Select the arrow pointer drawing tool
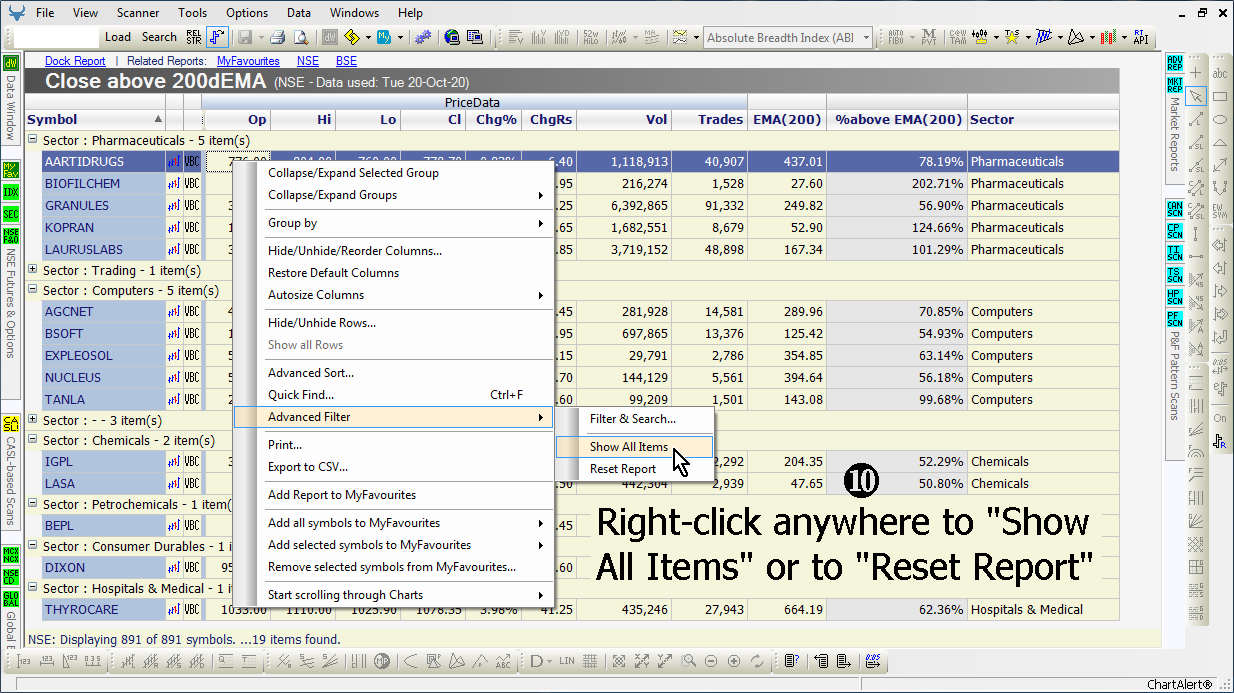Image resolution: width=1234 pixels, height=693 pixels. tap(1196, 96)
